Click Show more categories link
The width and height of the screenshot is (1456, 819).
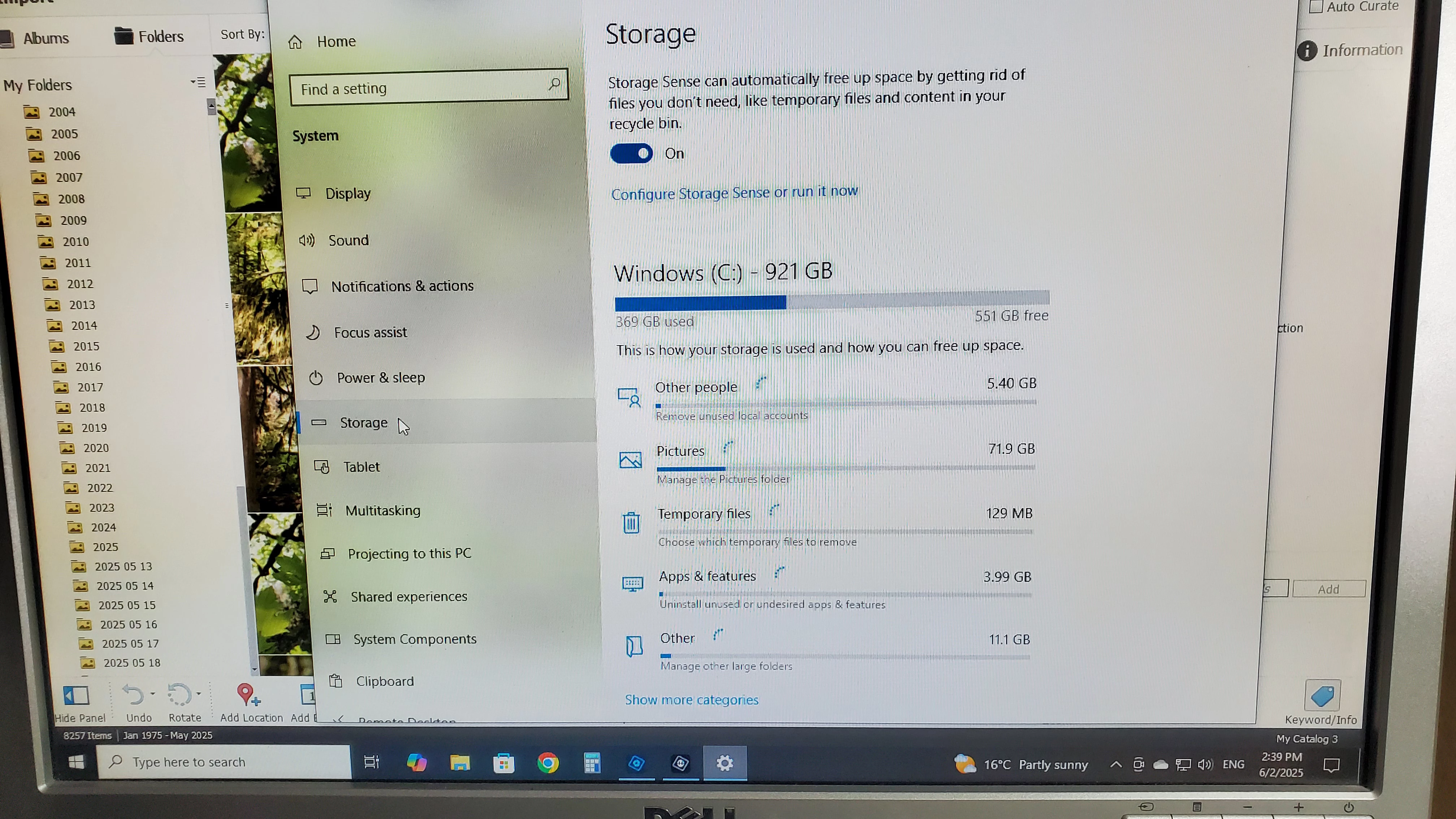tap(691, 700)
